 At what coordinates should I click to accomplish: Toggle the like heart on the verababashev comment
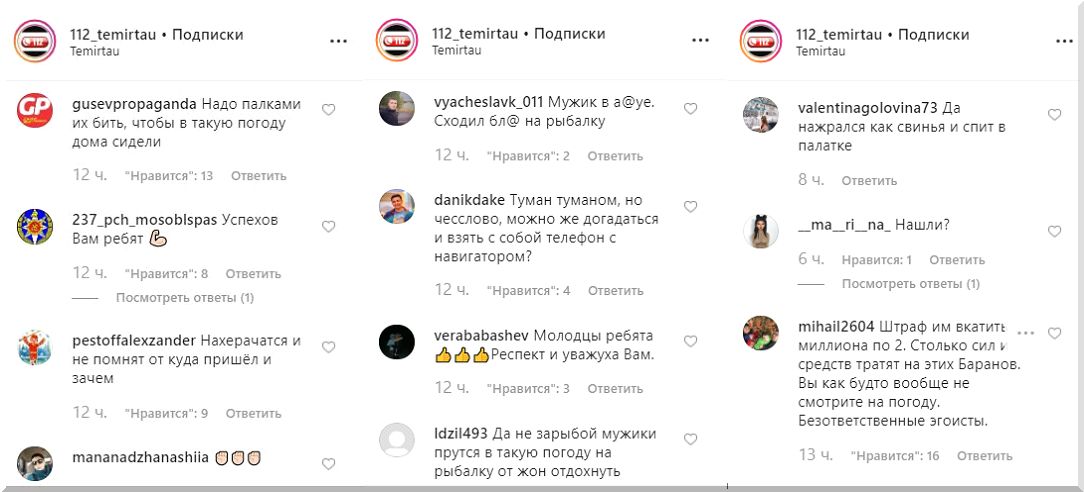tap(690, 341)
